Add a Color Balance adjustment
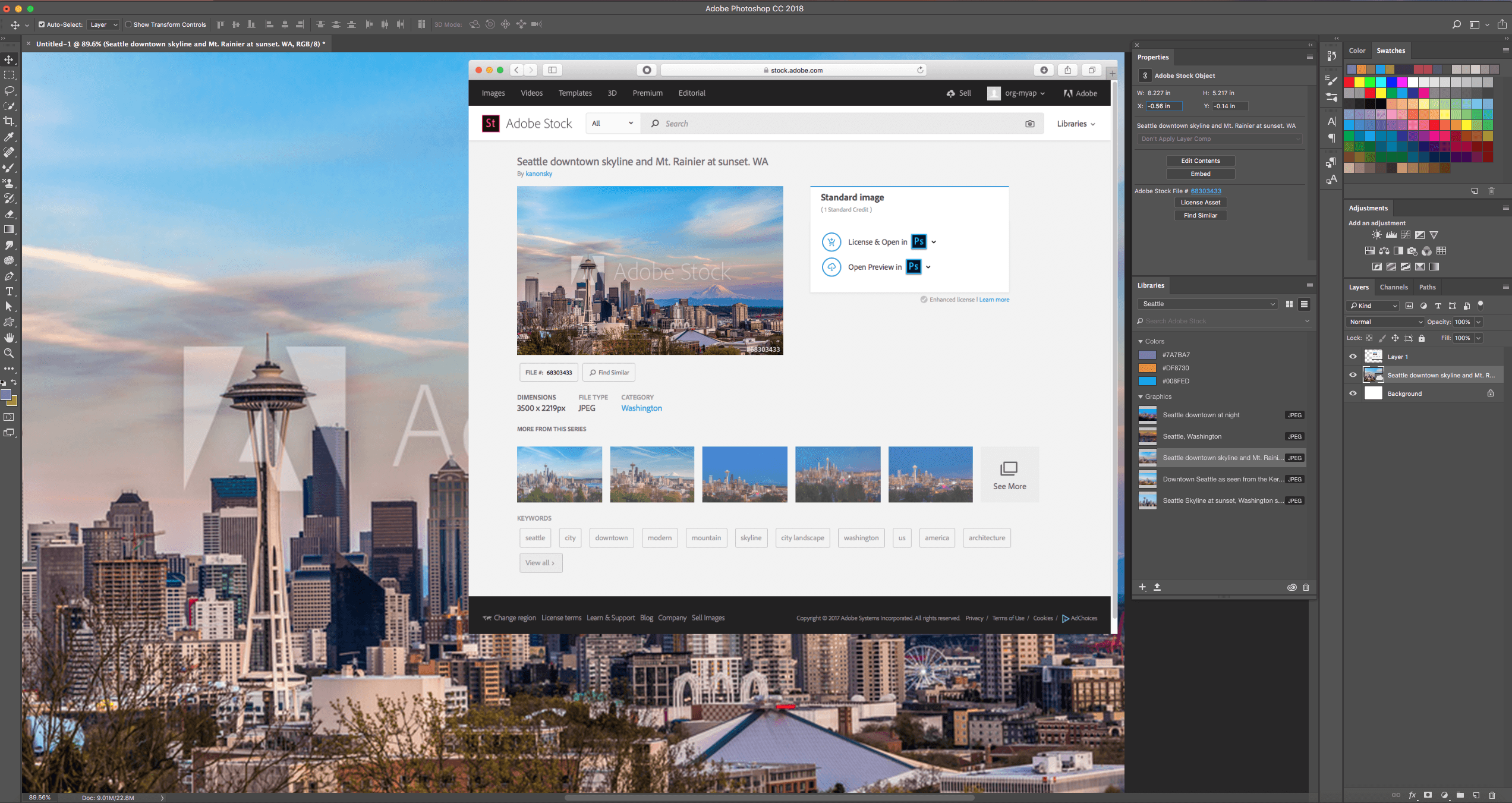Image resolution: width=1512 pixels, height=803 pixels. (x=1384, y=251)
